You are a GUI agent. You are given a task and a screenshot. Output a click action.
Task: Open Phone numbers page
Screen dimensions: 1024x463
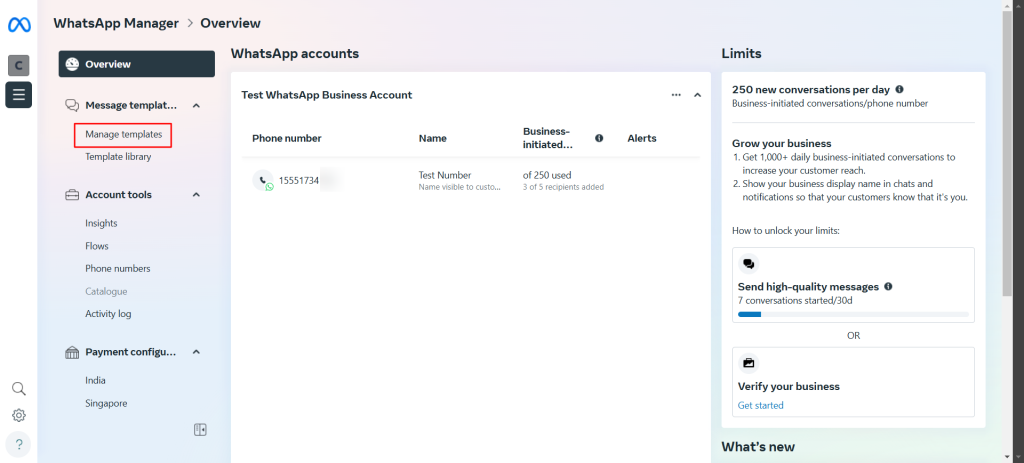118,268
